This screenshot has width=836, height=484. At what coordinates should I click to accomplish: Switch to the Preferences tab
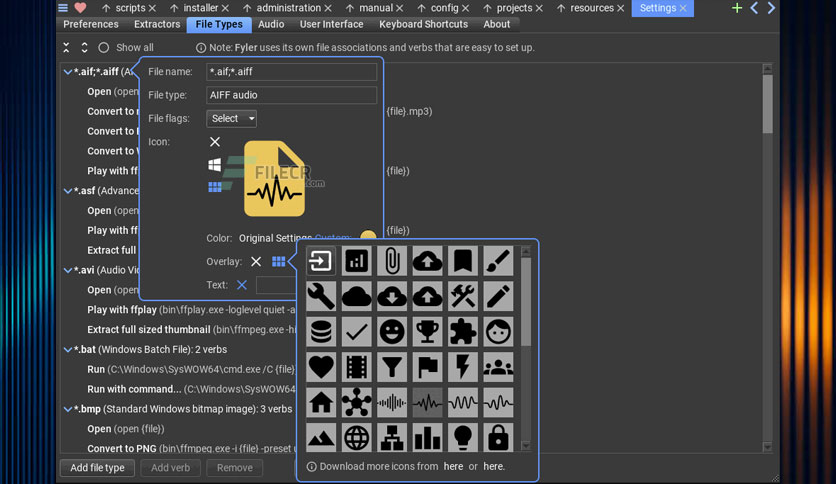coord(91,24)
